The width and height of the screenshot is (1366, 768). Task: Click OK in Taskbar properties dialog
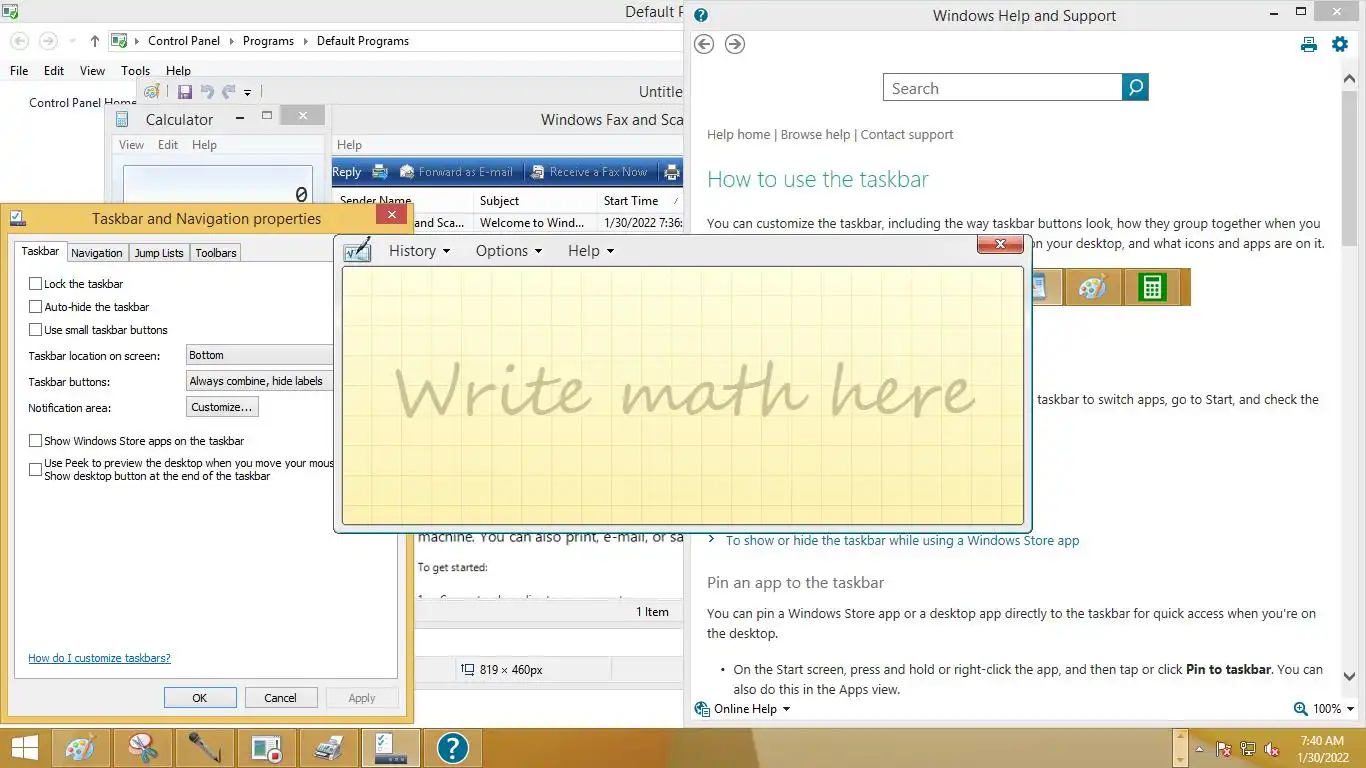click(200, 698)
